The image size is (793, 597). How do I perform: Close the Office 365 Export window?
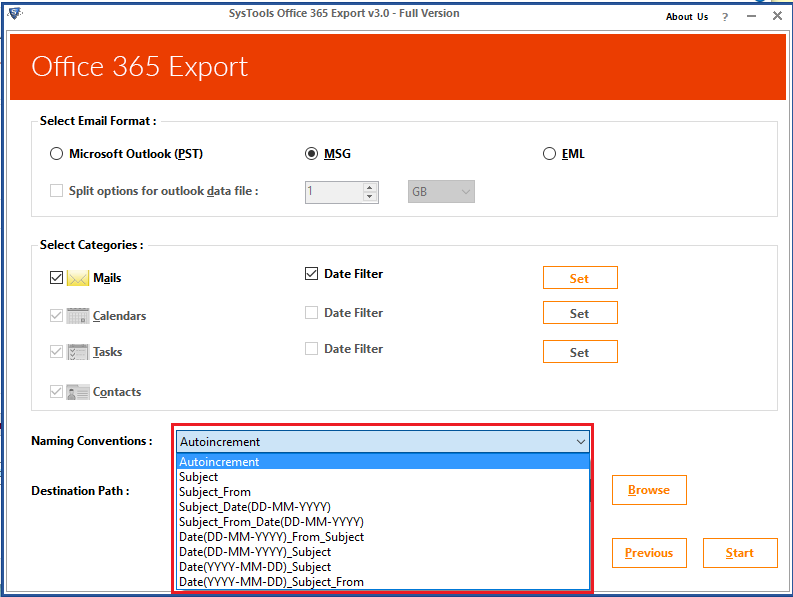pyautogui.click(x=778, y=16)
